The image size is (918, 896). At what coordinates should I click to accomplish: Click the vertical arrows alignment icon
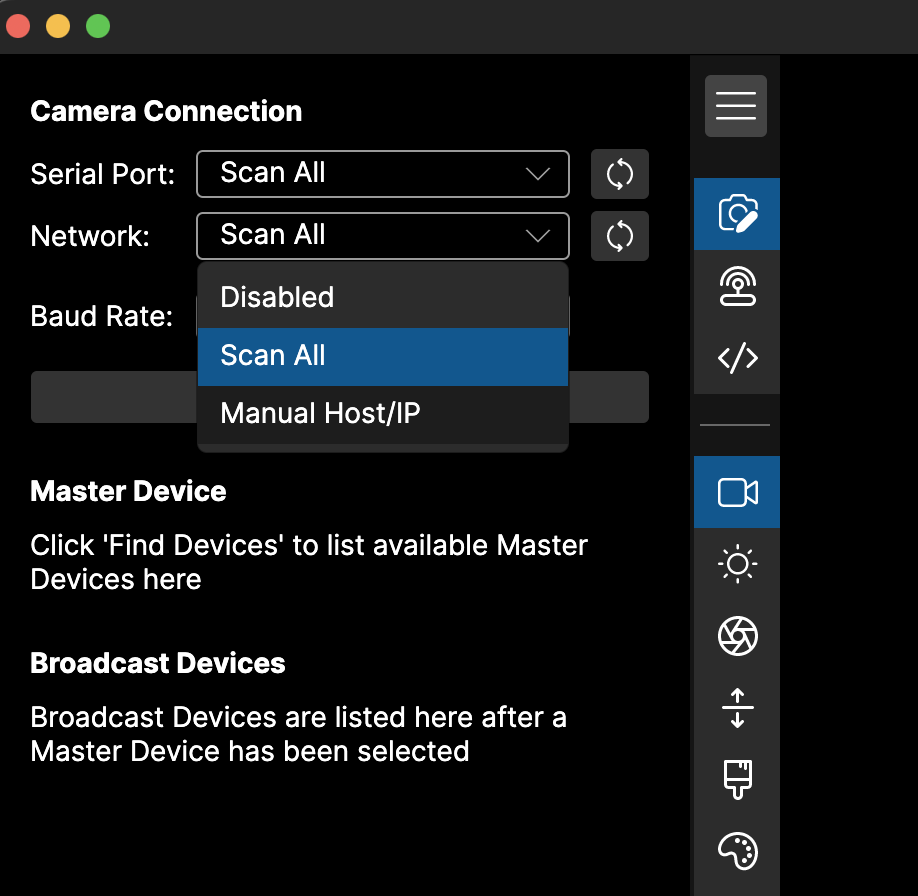[737, 708]
